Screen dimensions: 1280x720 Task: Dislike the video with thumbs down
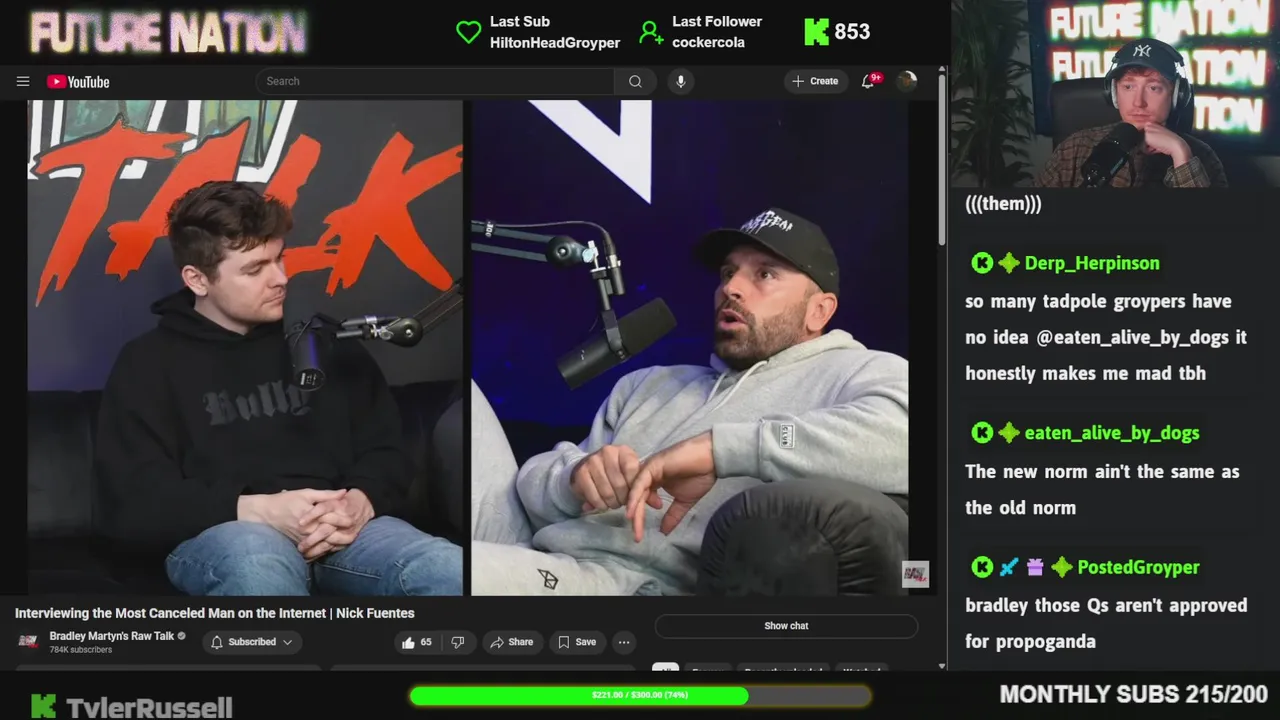457,642
